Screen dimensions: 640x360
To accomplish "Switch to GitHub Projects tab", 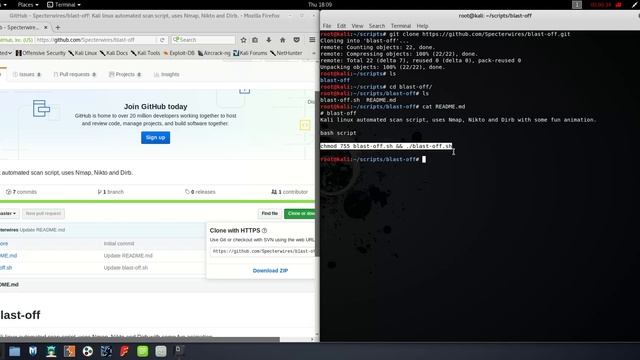I will (125, 74).
